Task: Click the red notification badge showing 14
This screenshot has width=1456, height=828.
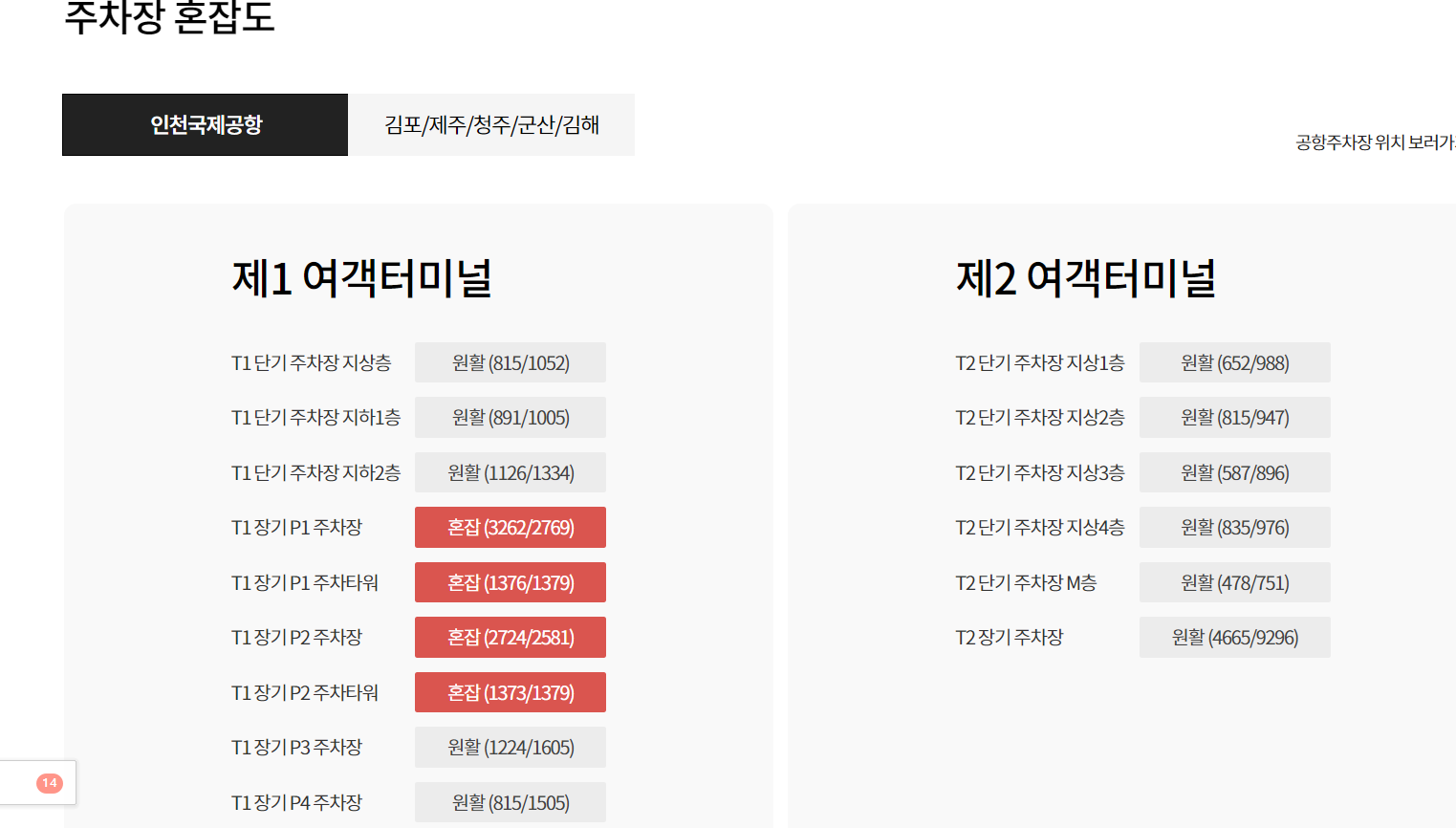Action: click(x=50, y=783)
